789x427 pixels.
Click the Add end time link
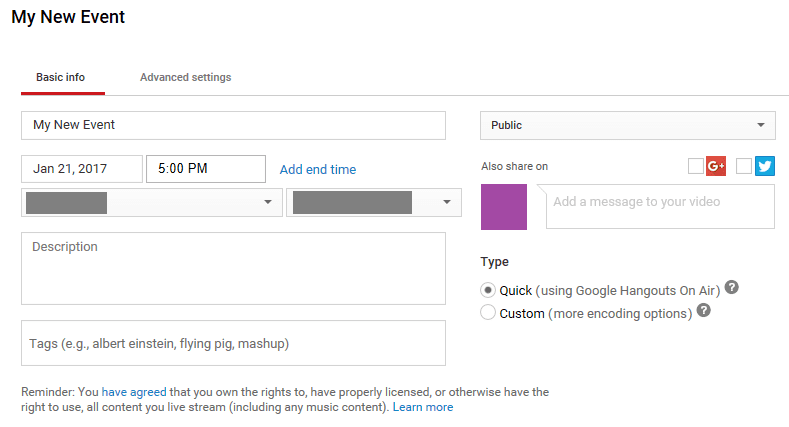point(317,169)
